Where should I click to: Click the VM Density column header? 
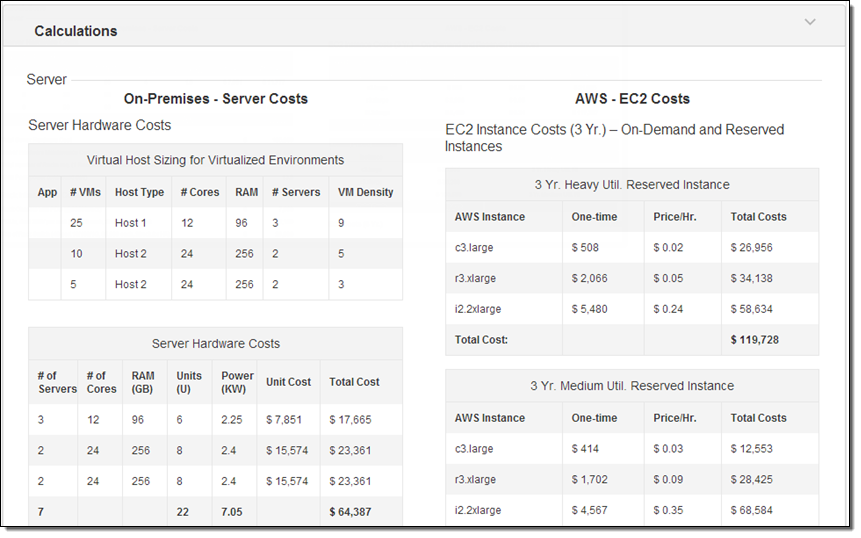coord(366,192)
